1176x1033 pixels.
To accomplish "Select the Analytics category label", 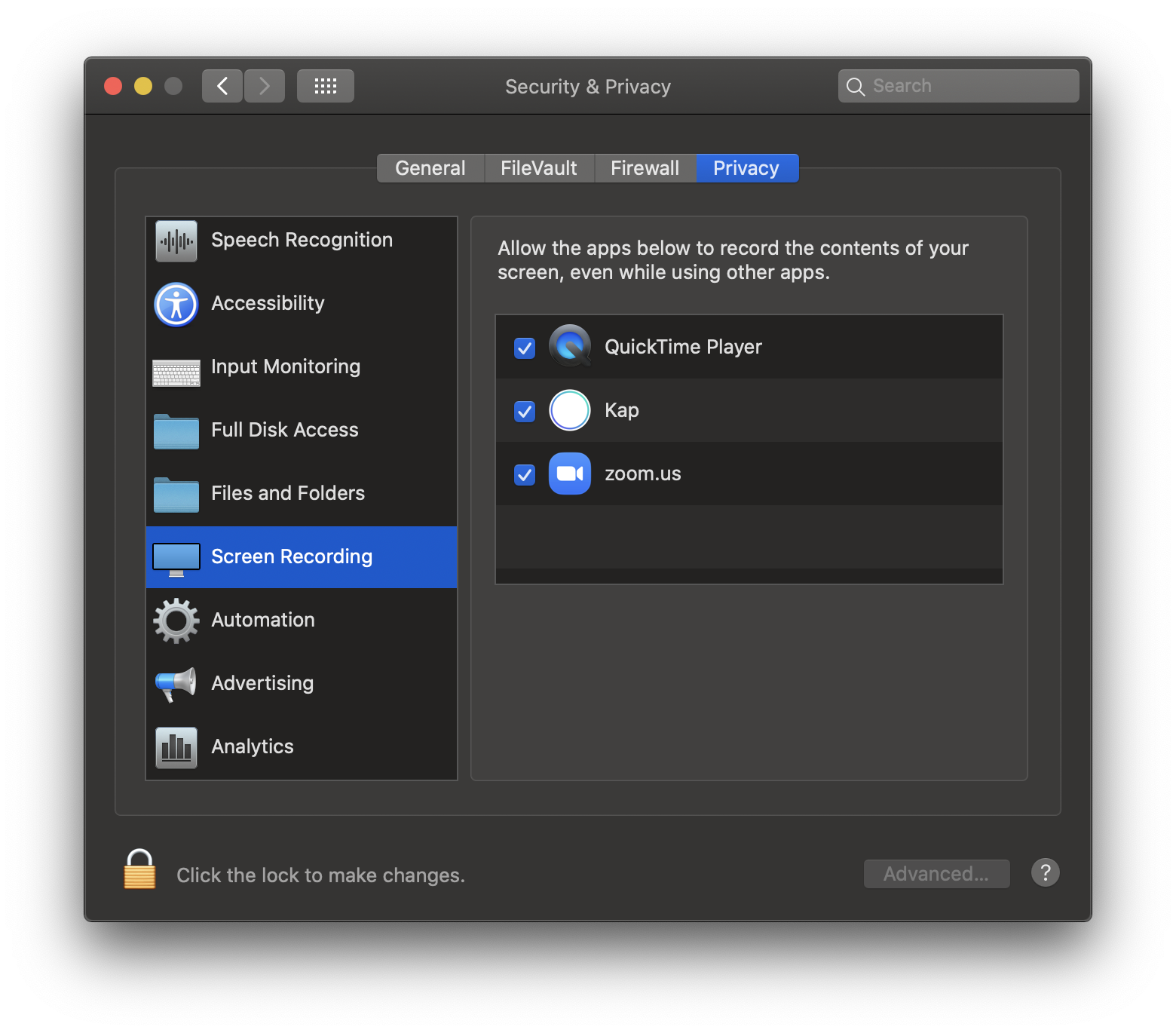I will pos(253,746).
